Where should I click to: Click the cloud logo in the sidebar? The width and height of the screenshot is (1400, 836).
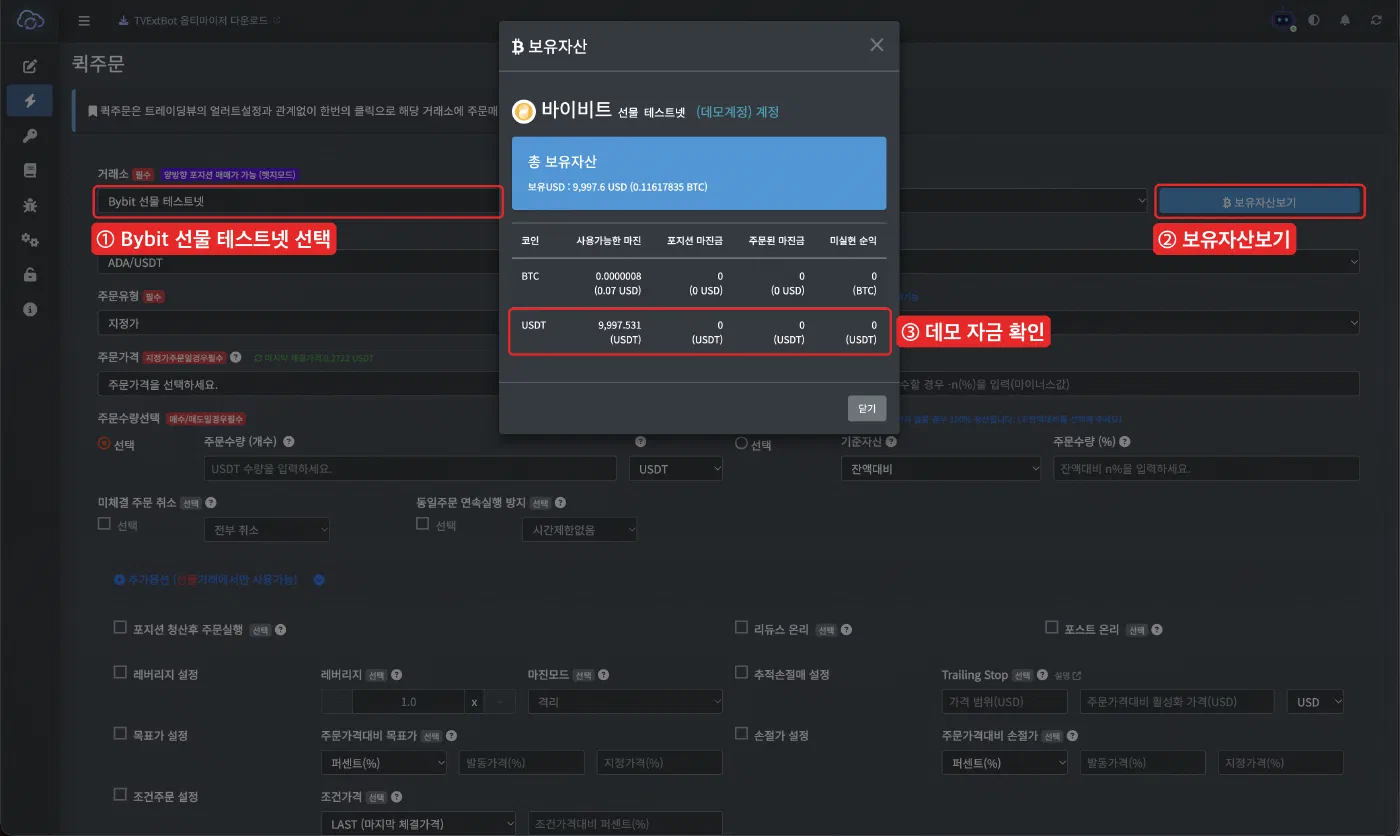click(x=30, y=20)
